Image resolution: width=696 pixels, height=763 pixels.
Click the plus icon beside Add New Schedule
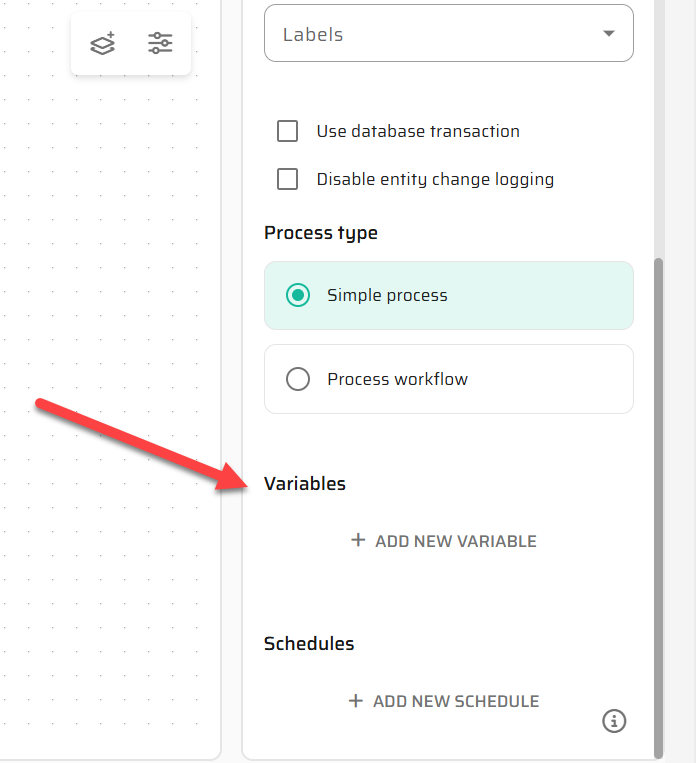click(356, 701)
